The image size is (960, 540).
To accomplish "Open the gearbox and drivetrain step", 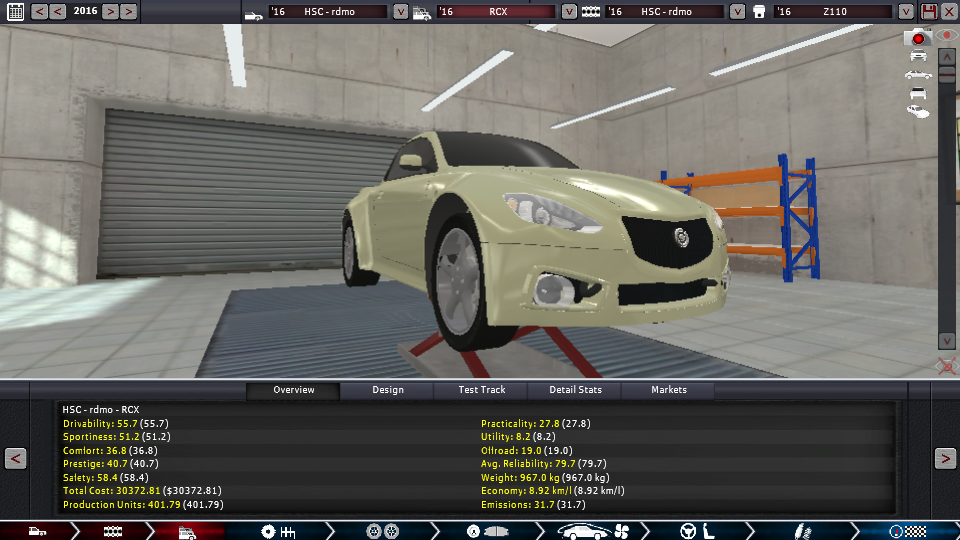I will click(x=277, y=530).
